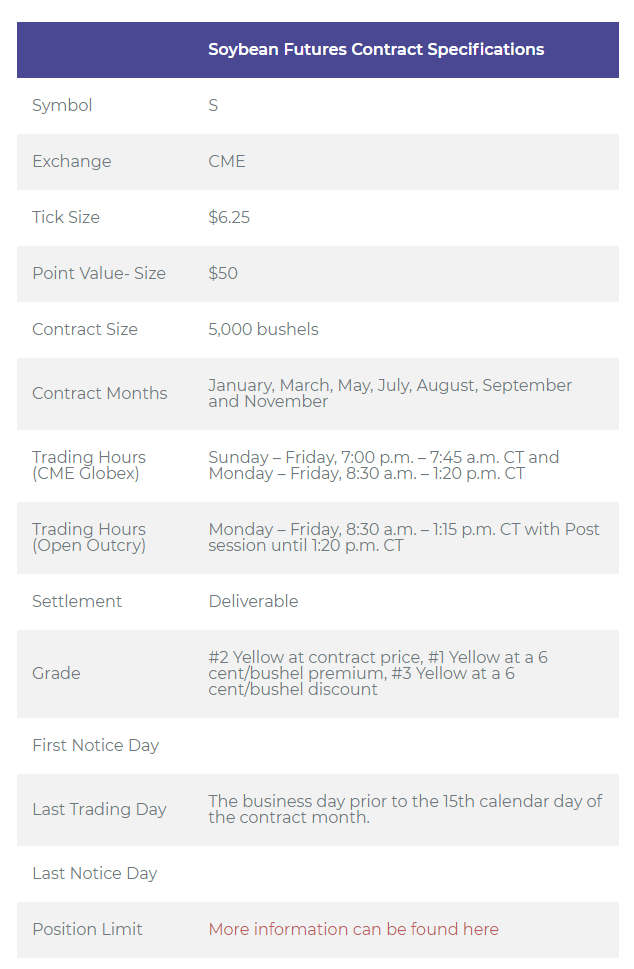634x969 pixels.
Task: Select the Deliverable settlement value
Action: (253, 601)
